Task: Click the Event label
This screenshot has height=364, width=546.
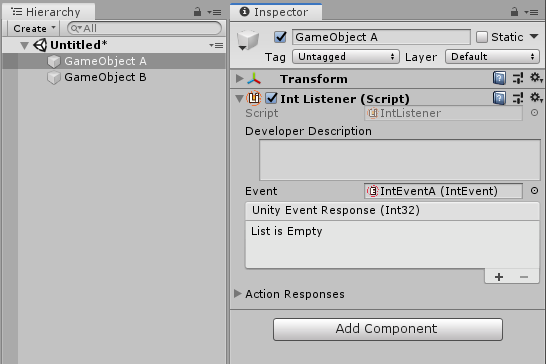Action: (x=261, y=191)
